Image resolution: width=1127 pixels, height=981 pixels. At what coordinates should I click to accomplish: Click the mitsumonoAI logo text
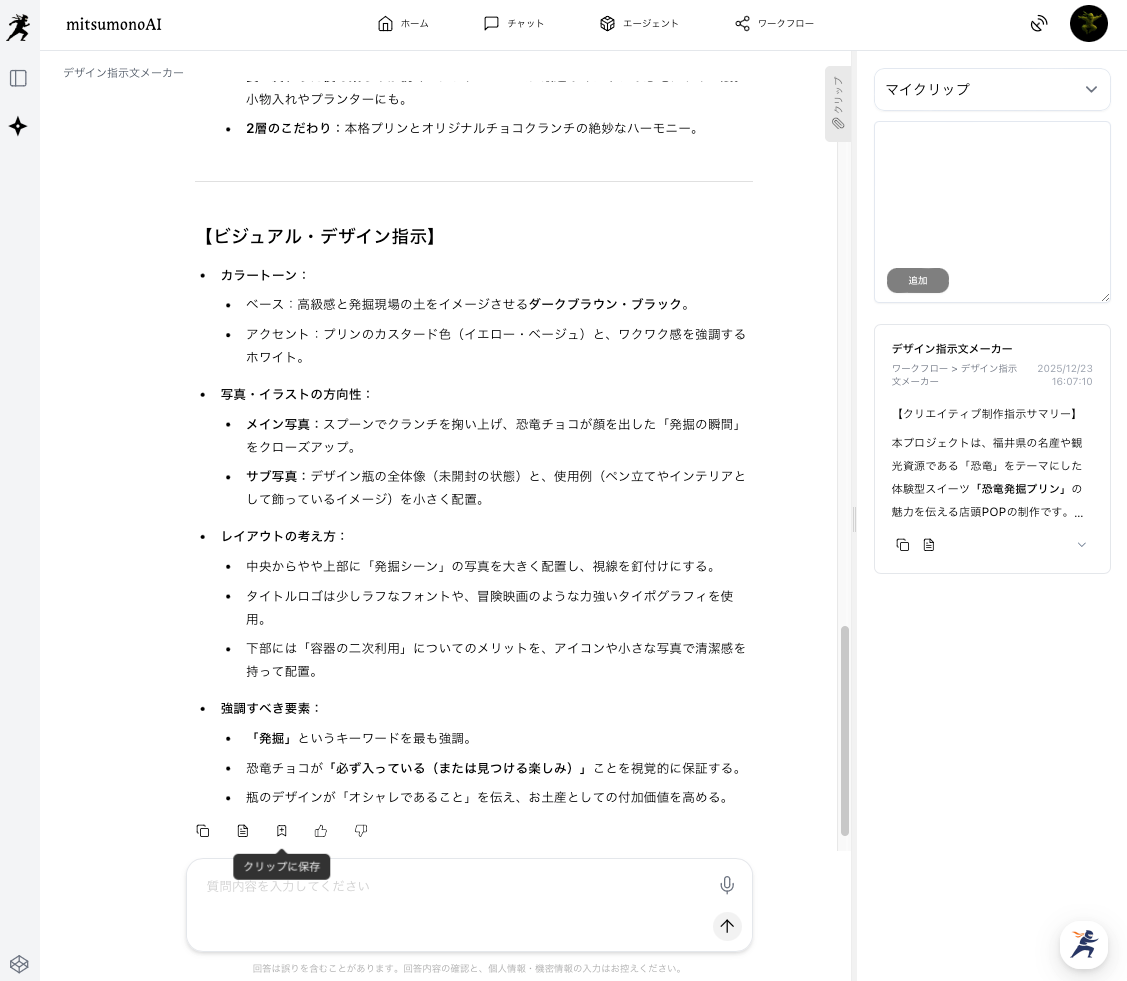(x=114, y=24)
